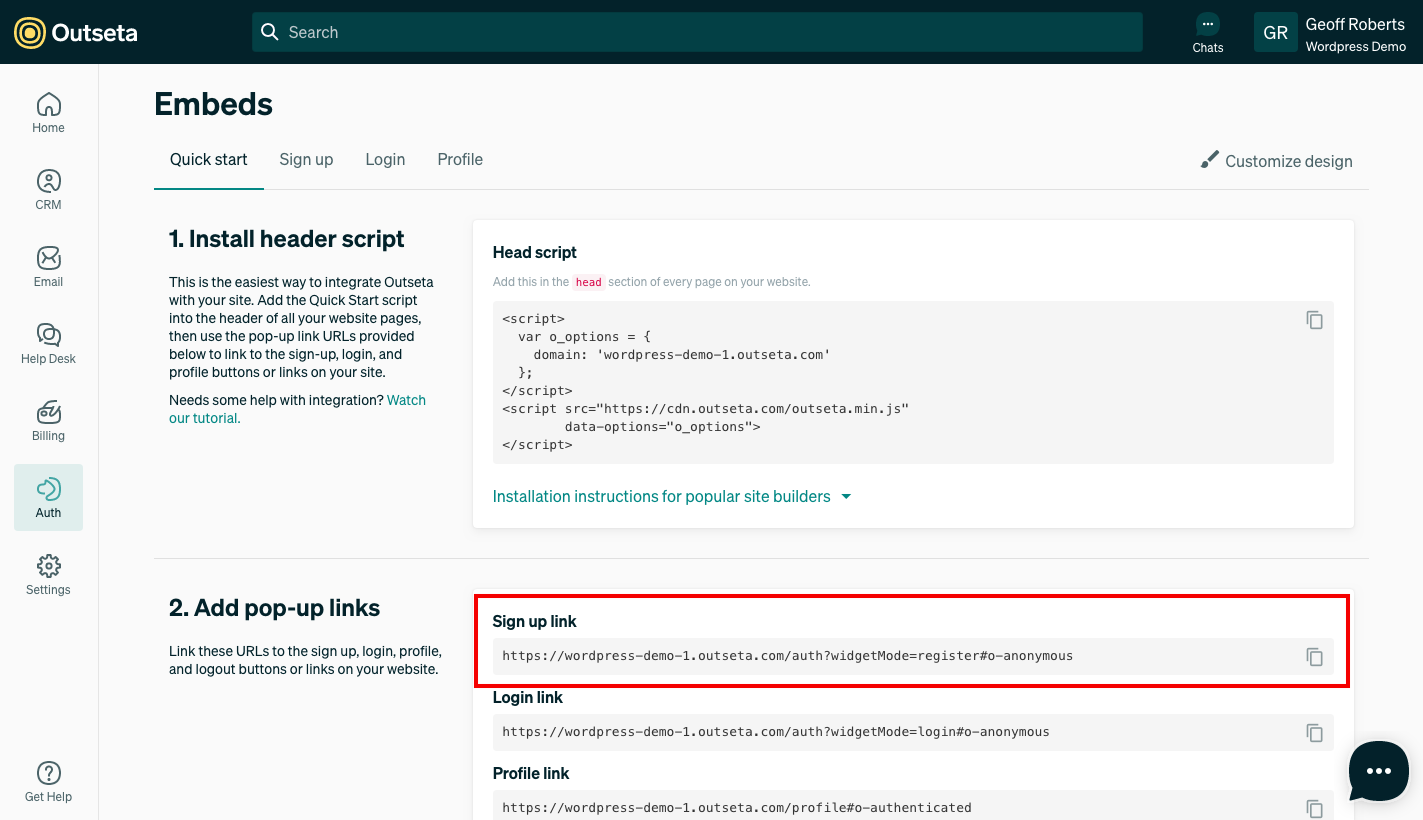Screen dimensions: 1423x820
Task: Open Settings gear in sidebar
Action: pos(48,575)
